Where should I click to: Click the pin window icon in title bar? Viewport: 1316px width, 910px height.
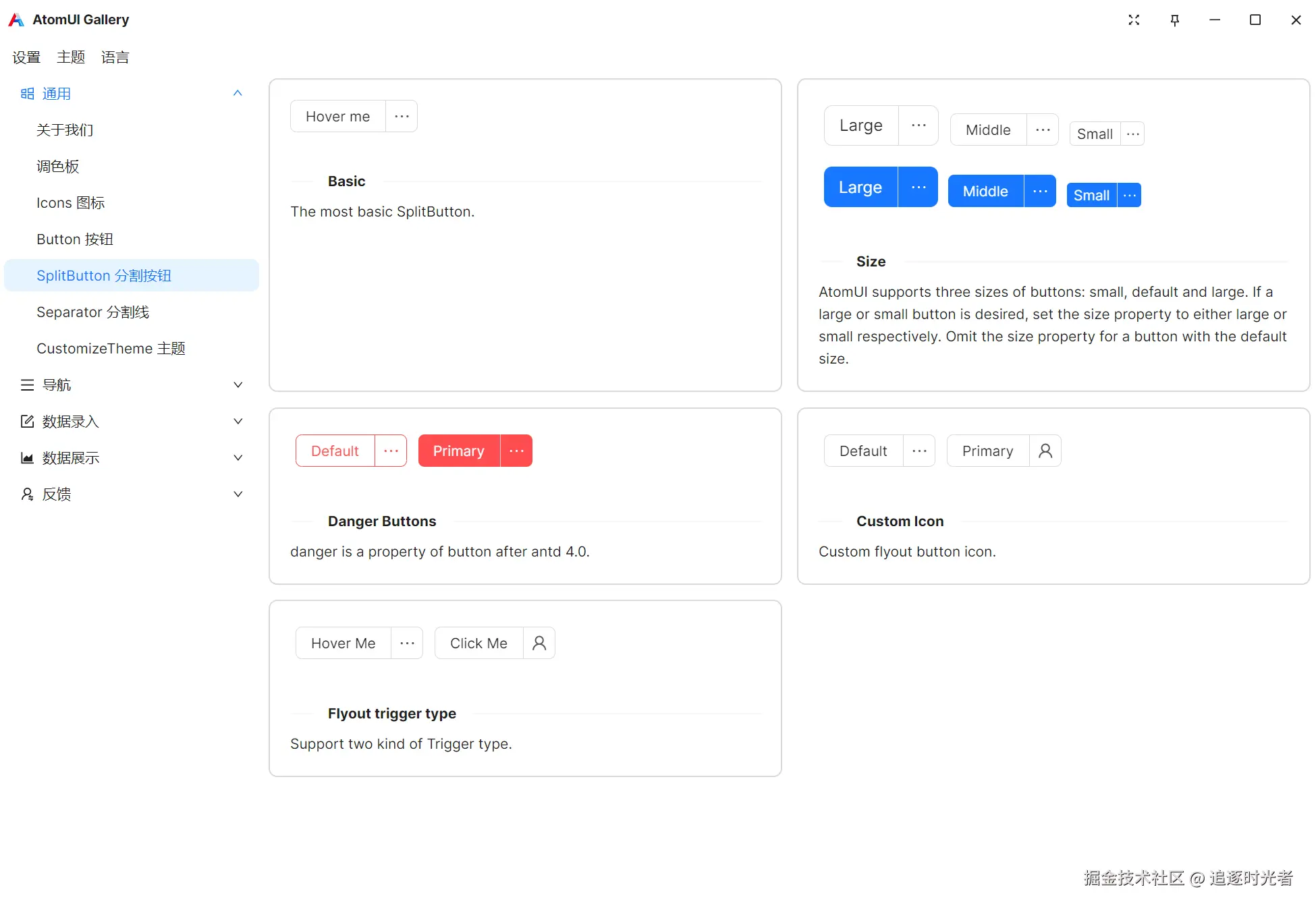click(1174, 20)
